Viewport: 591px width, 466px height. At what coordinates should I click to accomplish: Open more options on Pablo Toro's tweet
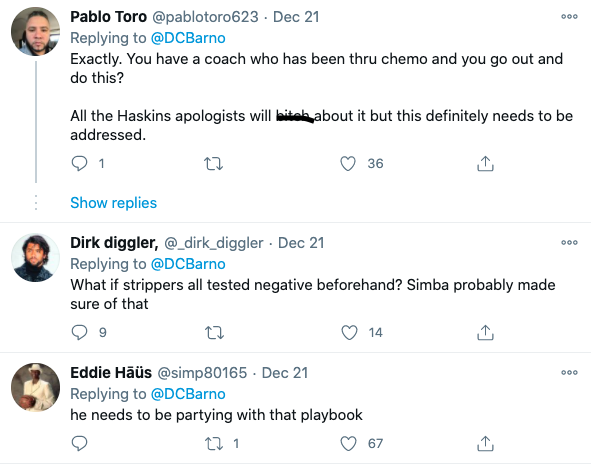(569, 17)
